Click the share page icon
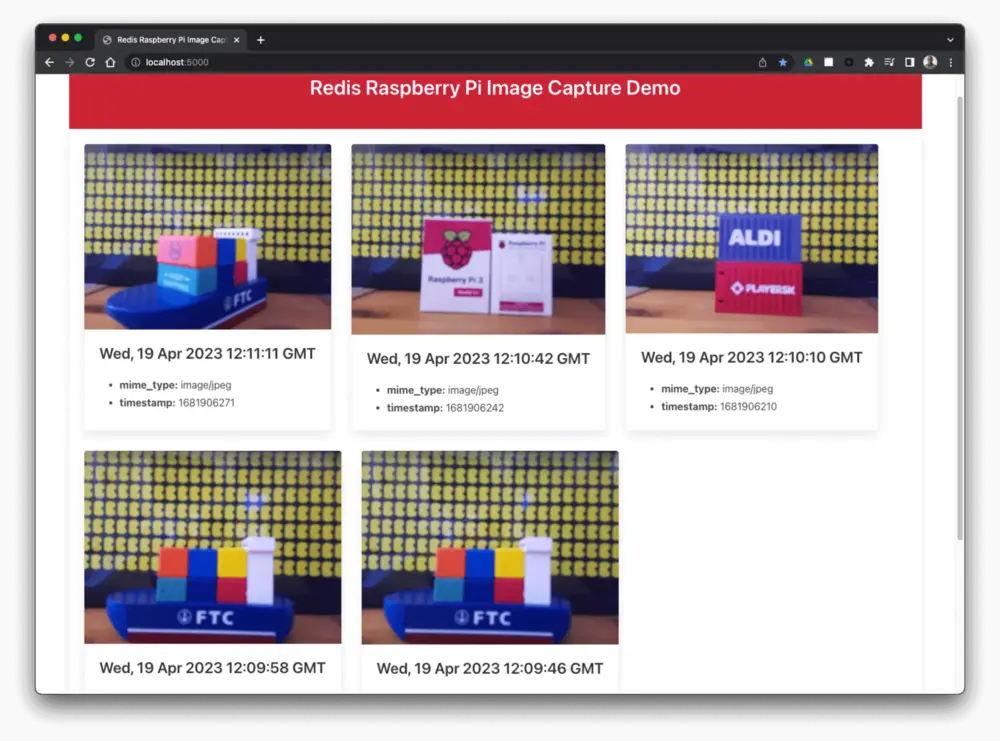The image size is (1000, 741). 763,62
